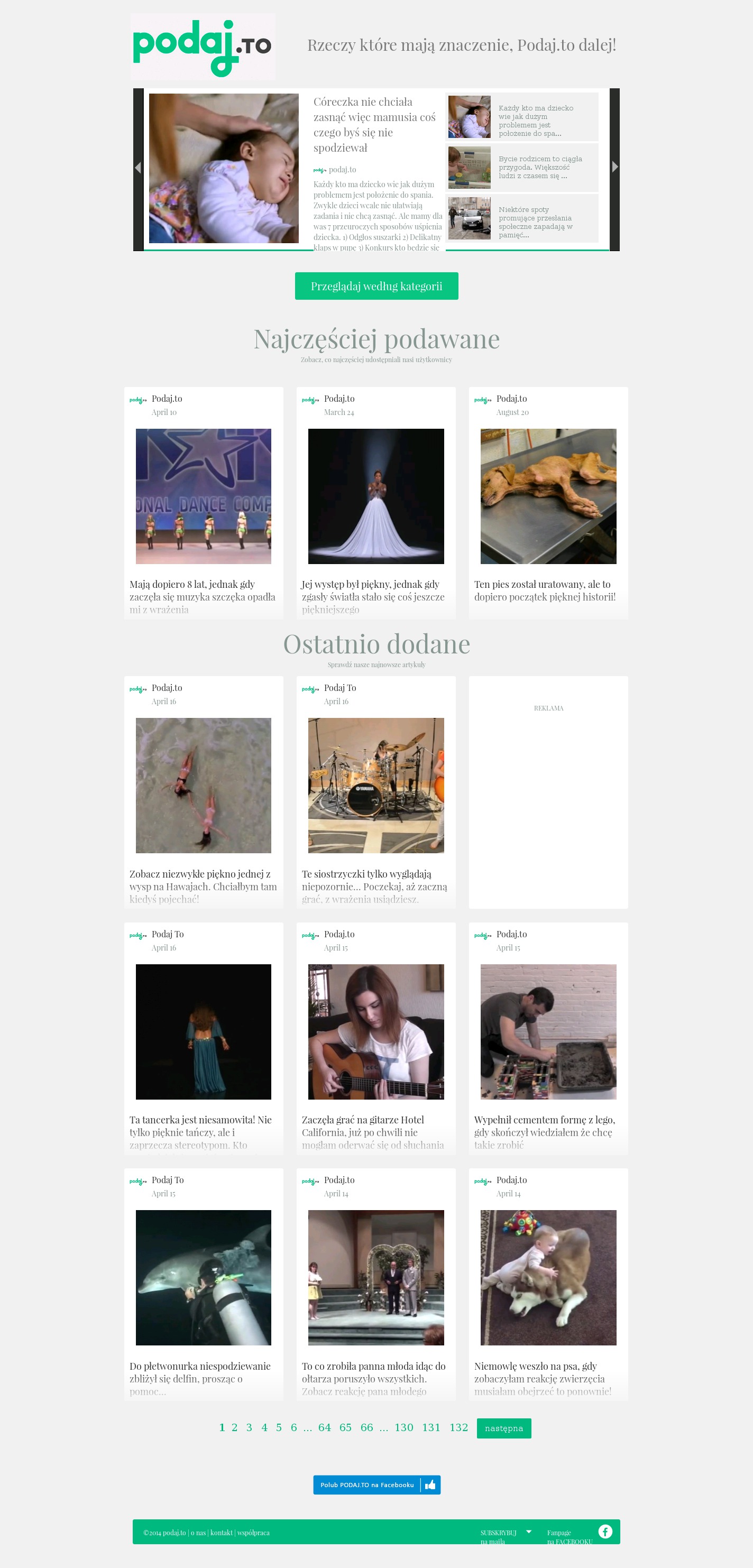Screen dimensions: 753x1568
Task: Open the dog on metal table thumbnail
Action: [x=548, y=496]
